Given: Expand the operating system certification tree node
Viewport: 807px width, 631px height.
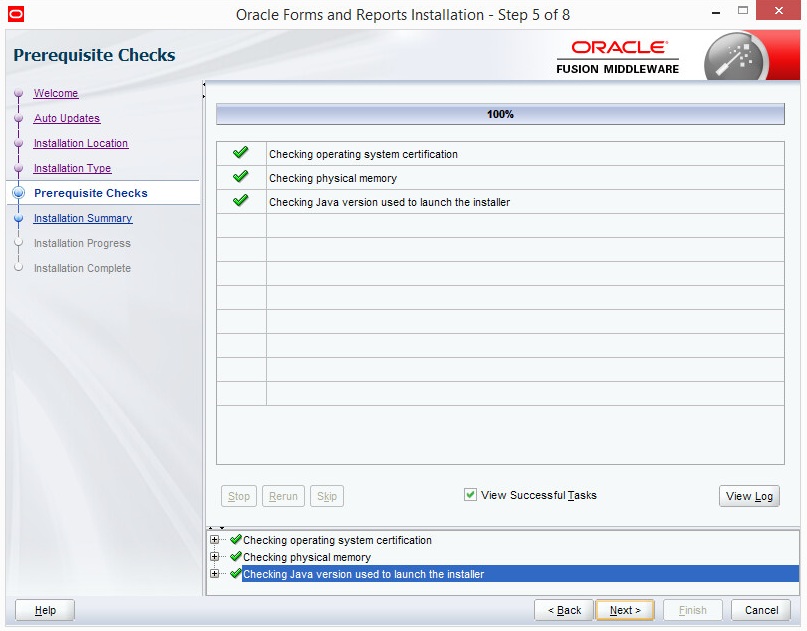Looking at the screenshot, I should click(x=215, y=540).
